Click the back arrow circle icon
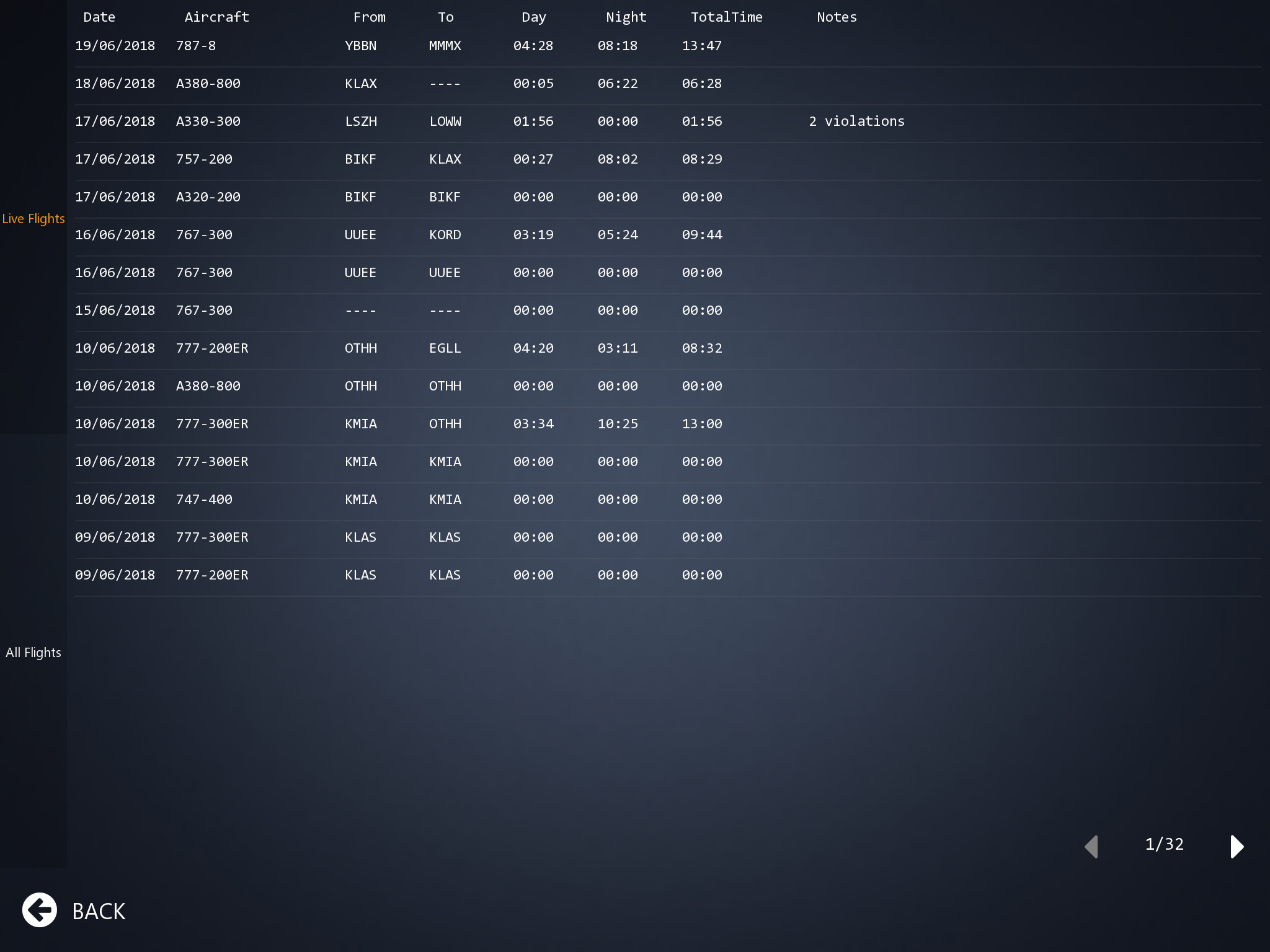Viewport: 1270px width, 952px height. click(x=40, y=910)
